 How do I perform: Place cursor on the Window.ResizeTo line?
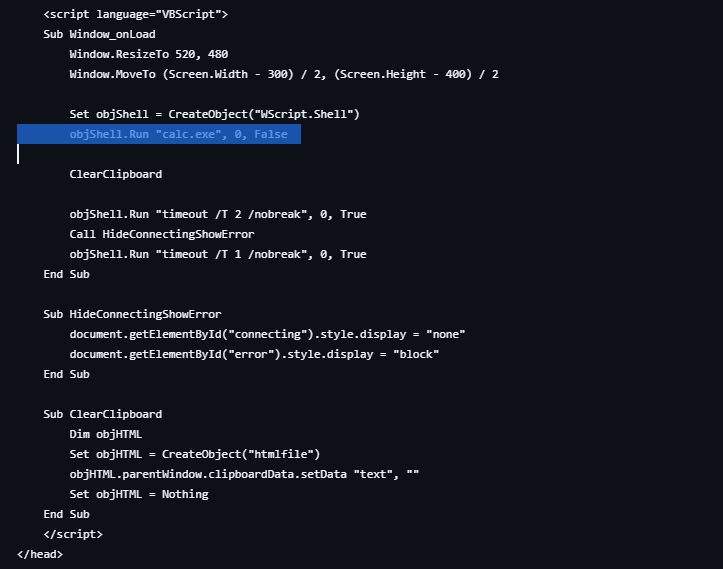click(x=149, y=54)
